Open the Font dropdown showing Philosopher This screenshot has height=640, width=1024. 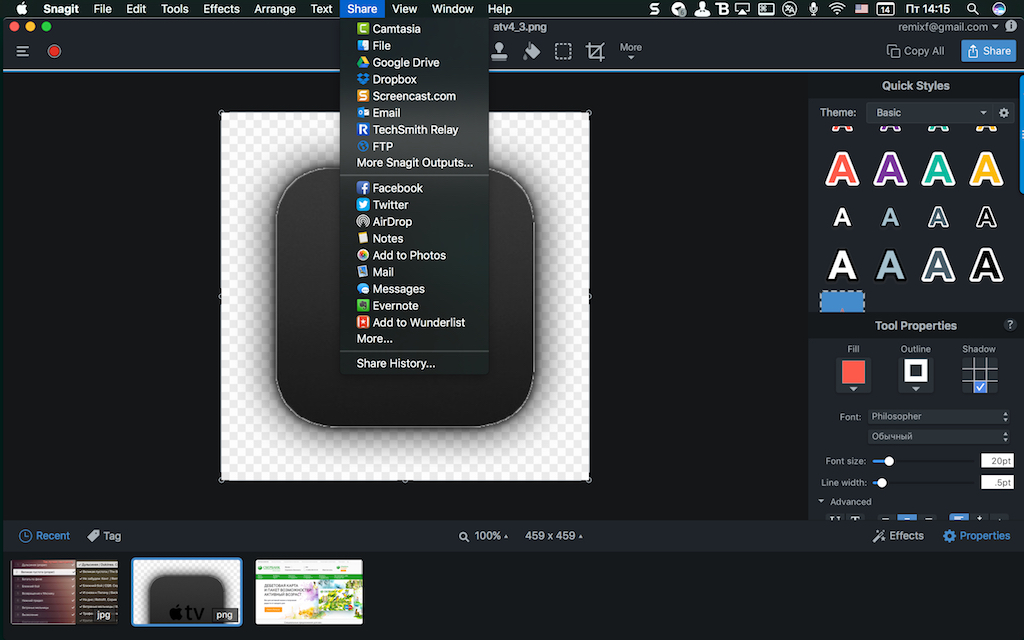point(940,416)
